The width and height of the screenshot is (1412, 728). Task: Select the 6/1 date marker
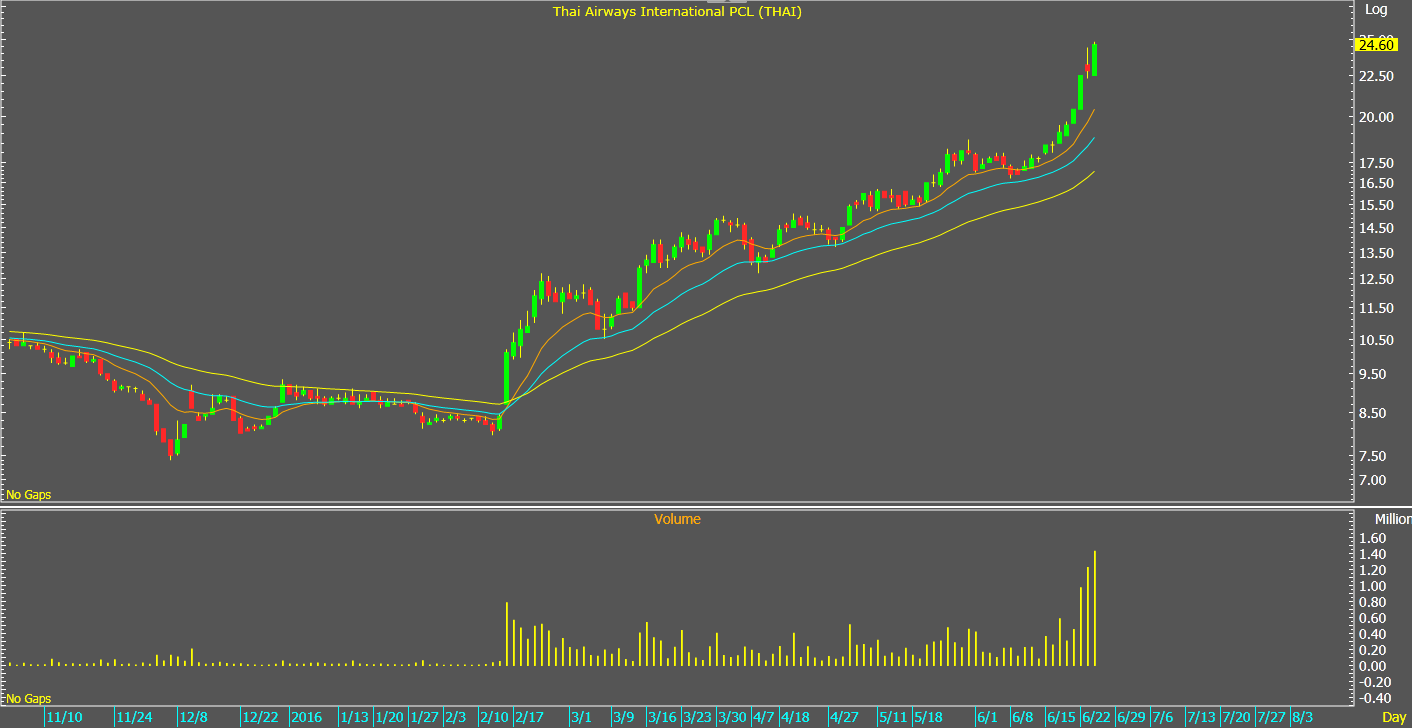(988, 718)
